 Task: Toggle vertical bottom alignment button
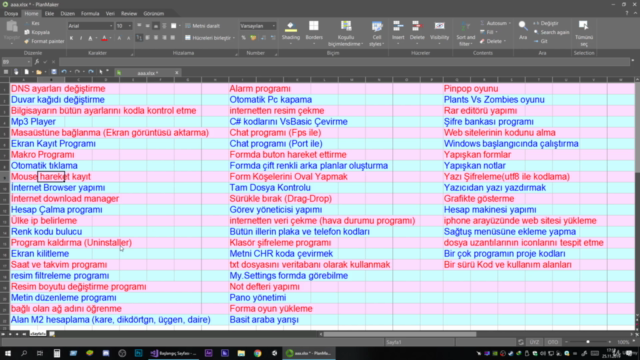click(156, 26)
